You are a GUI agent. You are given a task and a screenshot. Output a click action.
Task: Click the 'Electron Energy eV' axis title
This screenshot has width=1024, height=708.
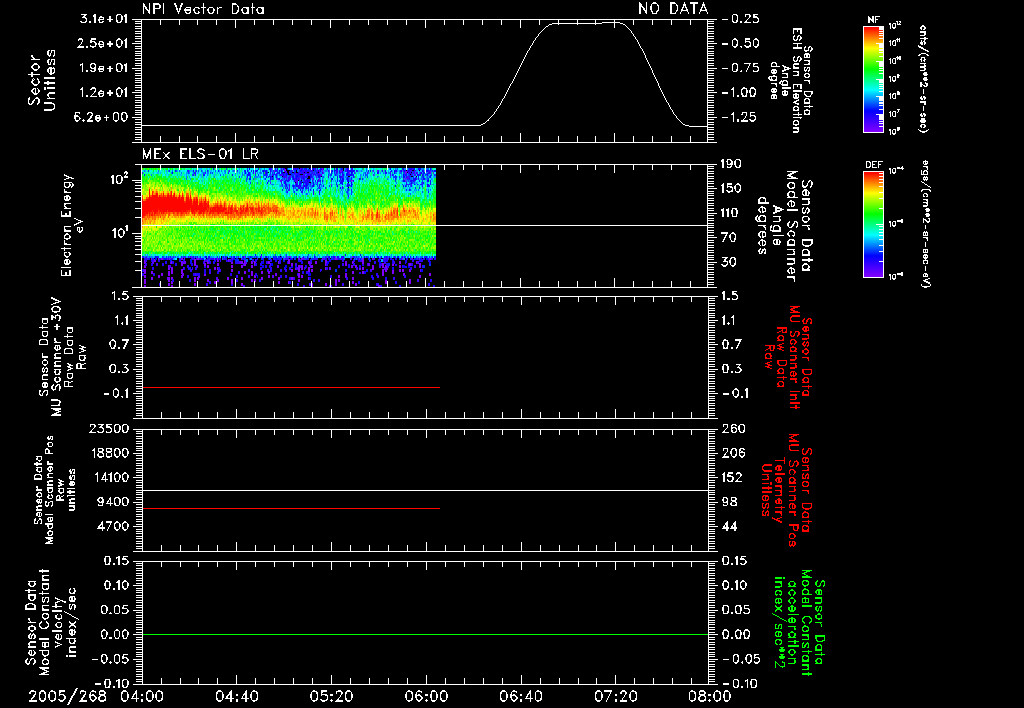click(x=71, y=226)
